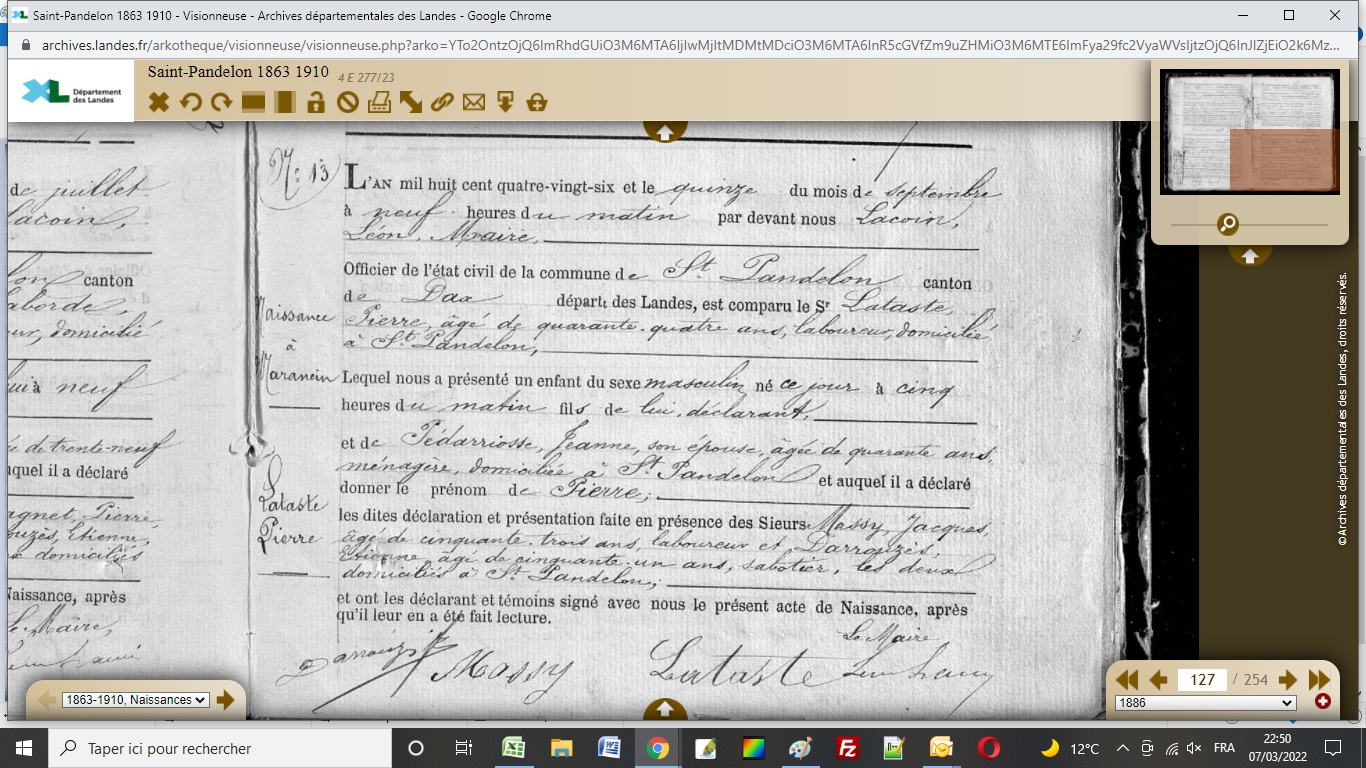Jump to last page
This screenshot has width=1366, height=768.
pos(1319,680)
